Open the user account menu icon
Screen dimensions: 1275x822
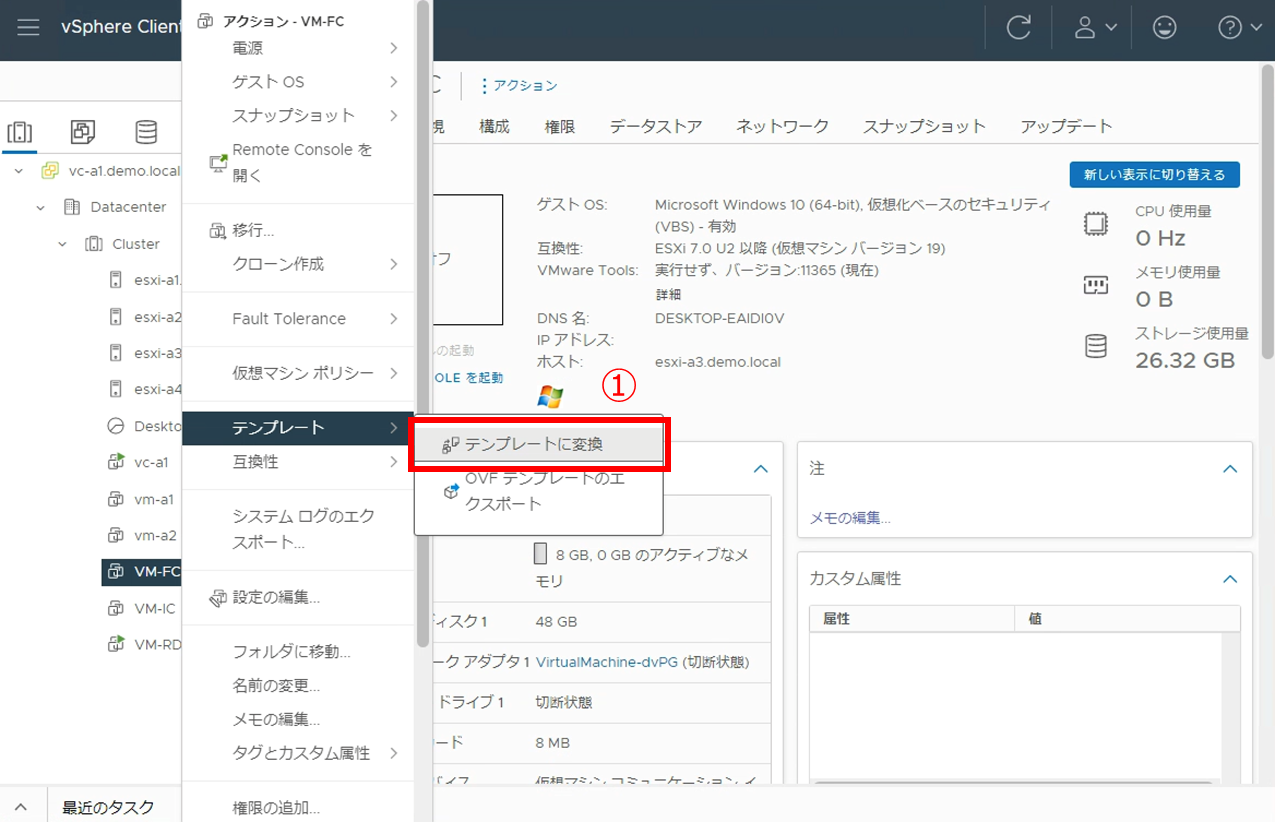pyautogui.click(x=1095, y=28)
